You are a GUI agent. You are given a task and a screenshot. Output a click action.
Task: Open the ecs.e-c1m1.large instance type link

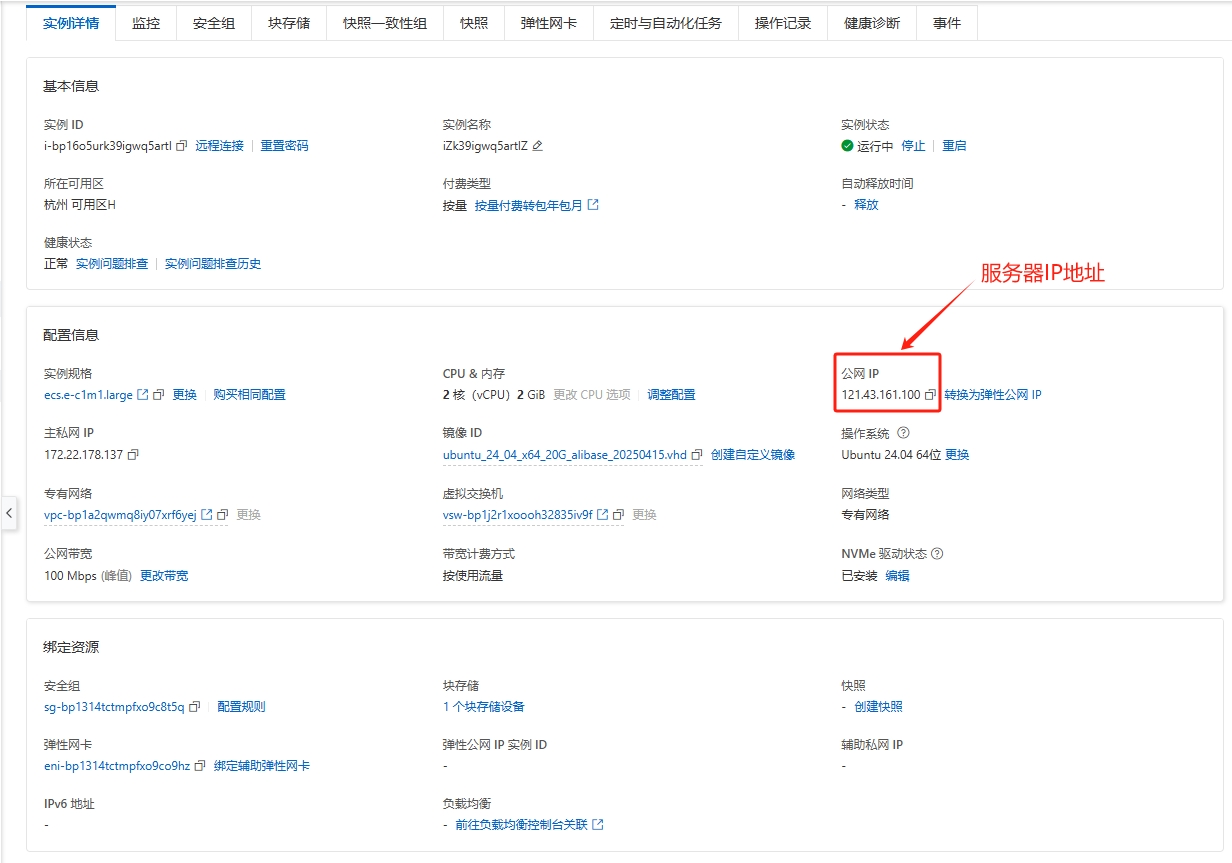click(x=88, y=395)
